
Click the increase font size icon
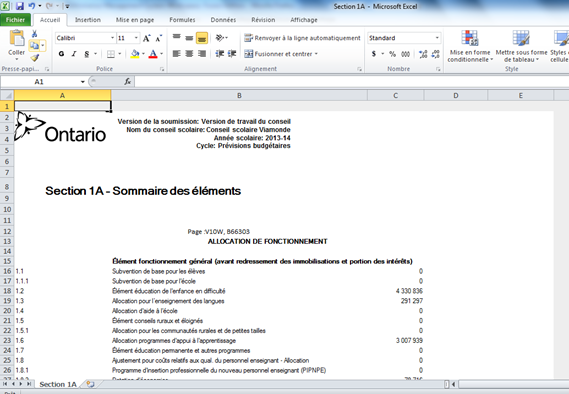point(146,38)
